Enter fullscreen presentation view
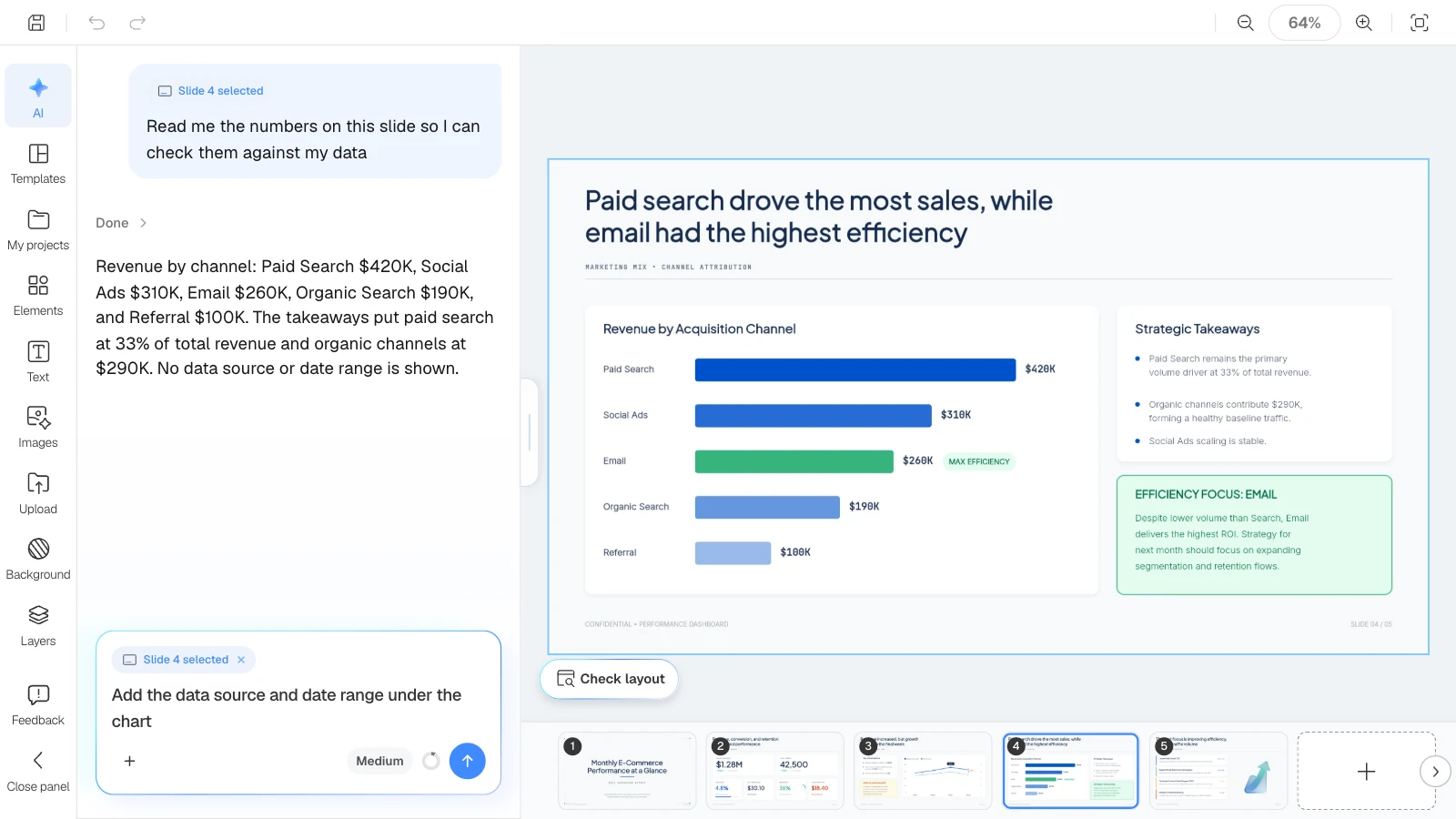 (x=1419, y=23)
